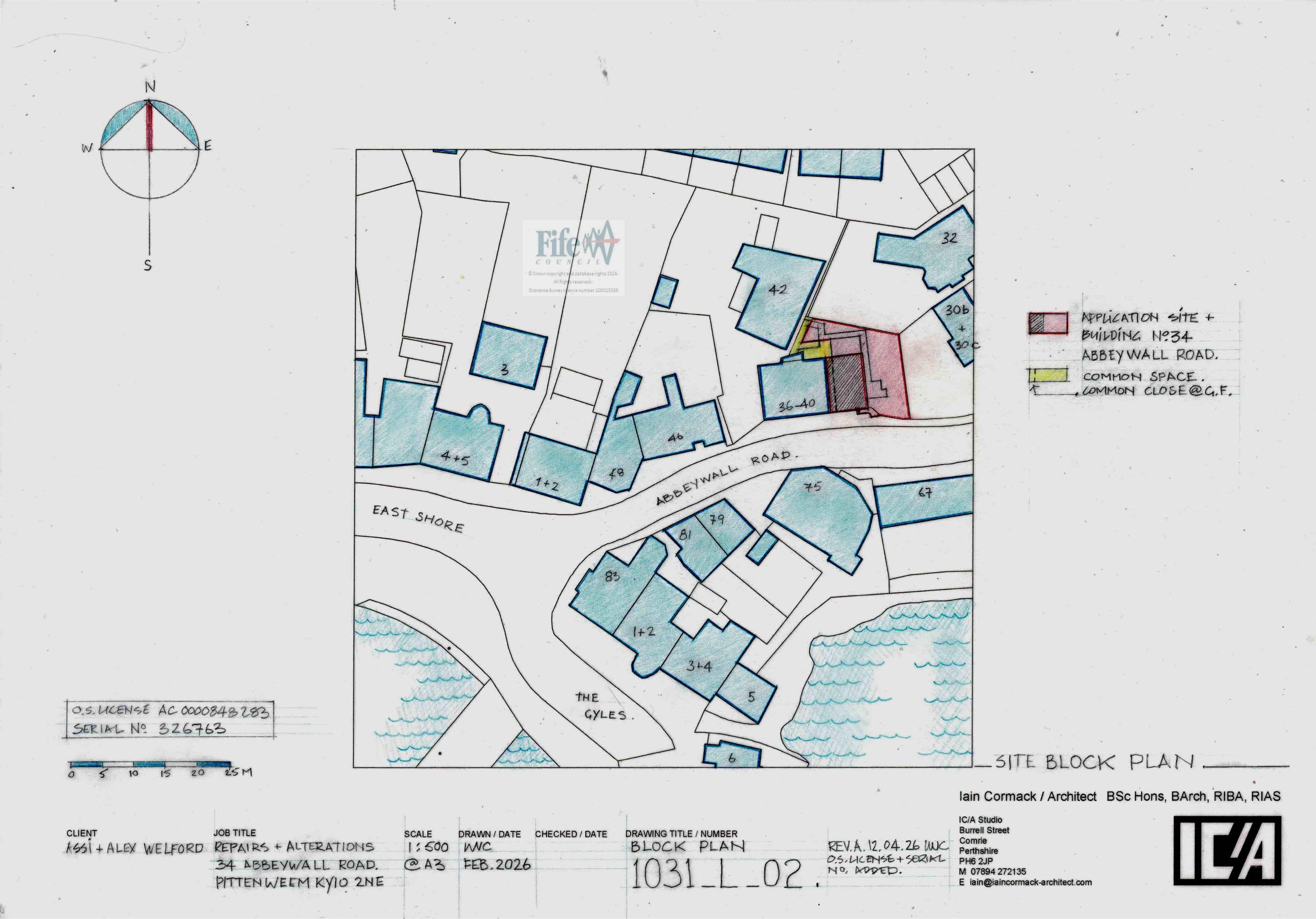Click the scale value '1:500'
The height and width of the screenshot is (919, 1316).
428,847
